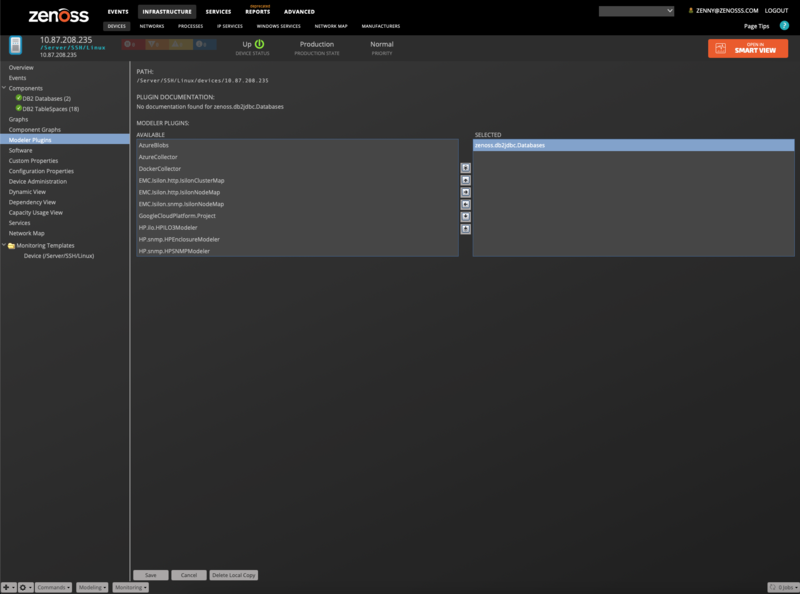This screenshot has width=800, height=594.
Task: Click the move-up arrow button between lists
Action: pyautogui.click(x=465, y=180)
